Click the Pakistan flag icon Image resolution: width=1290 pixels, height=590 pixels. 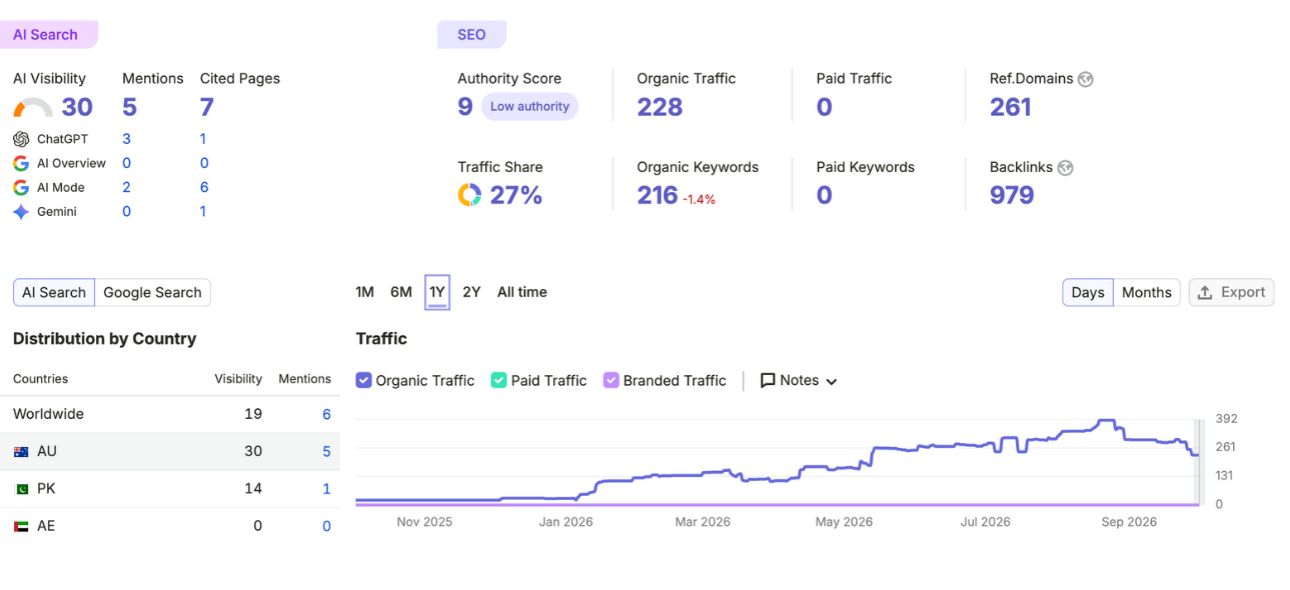(21, 489)
